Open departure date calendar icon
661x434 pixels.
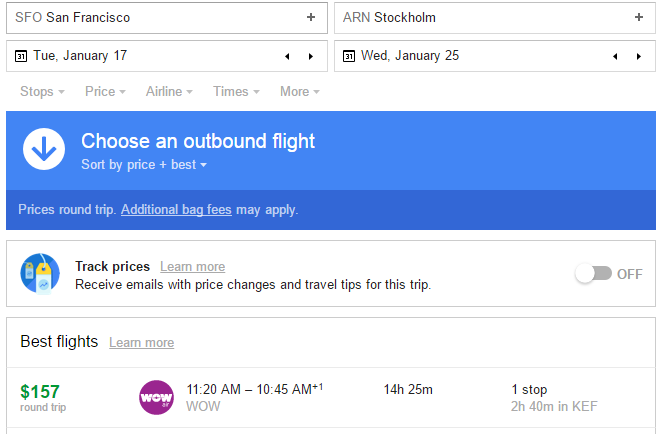(20, 56)
